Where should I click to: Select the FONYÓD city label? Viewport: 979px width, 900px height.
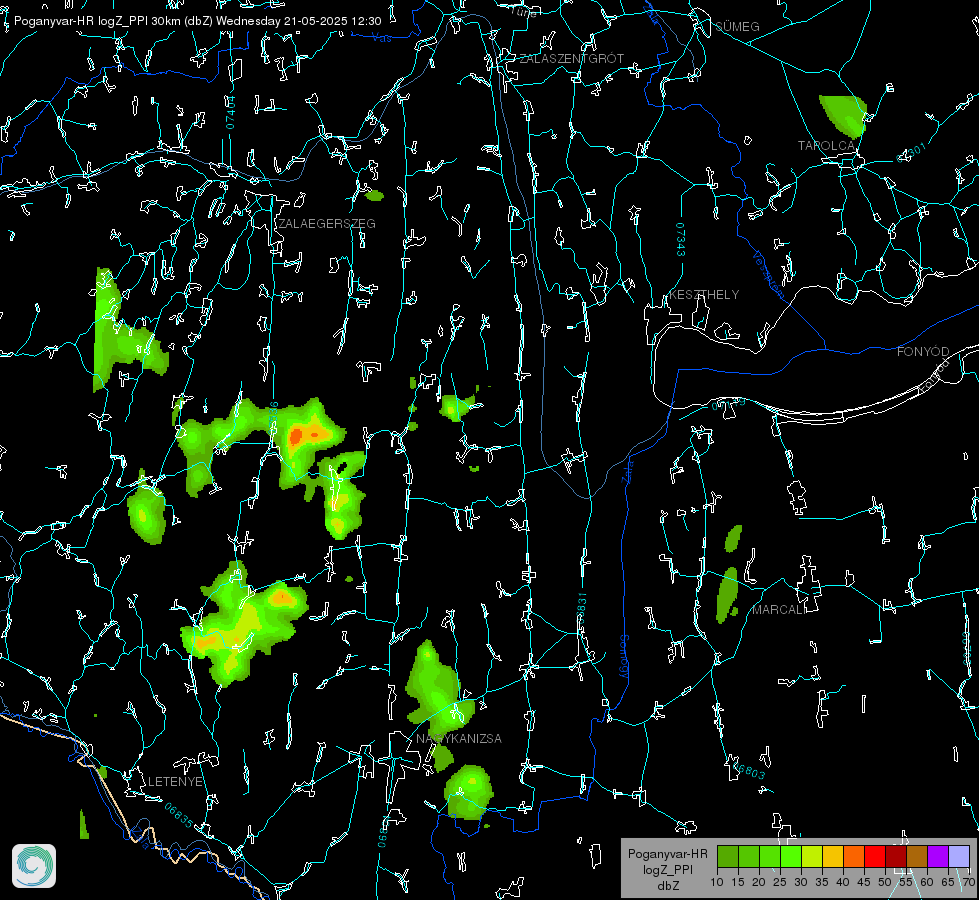pyautogui.click(x=923, y=352)
